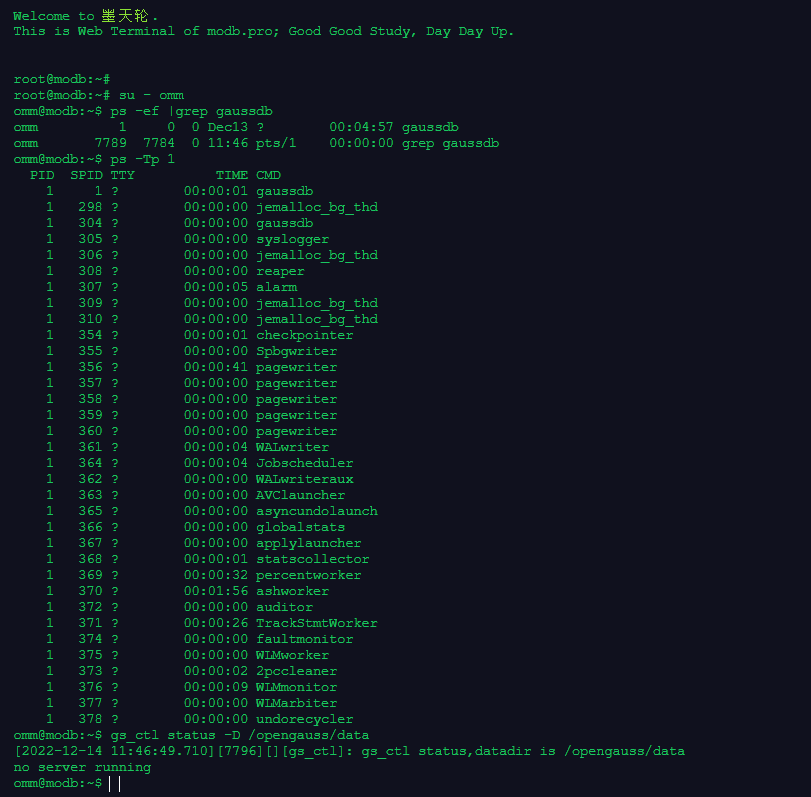
Task: Click the 'TrackStmtWorker' process name
Action: click(316, 623)
